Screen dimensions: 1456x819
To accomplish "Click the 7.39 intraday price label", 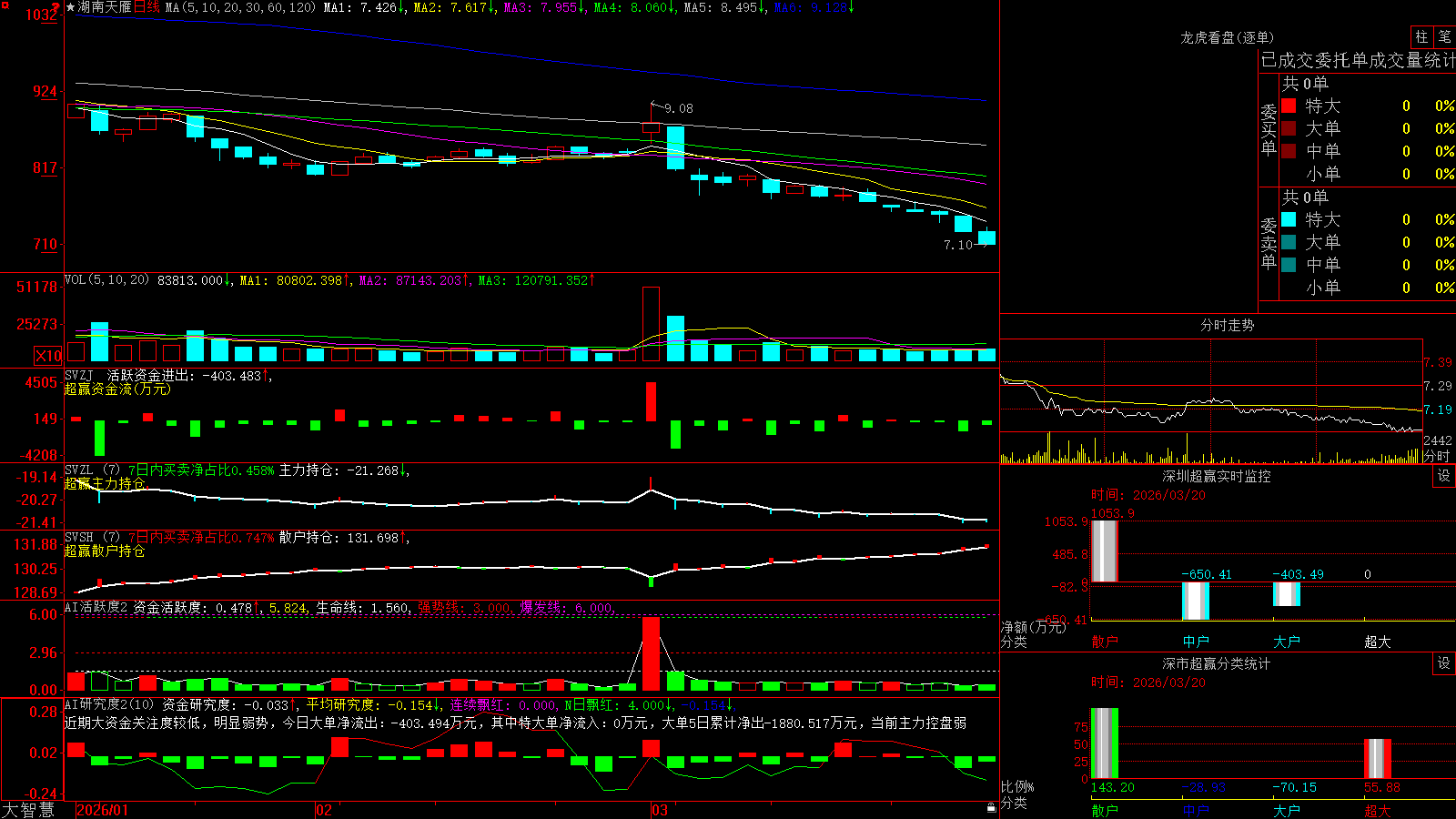I will pos(1438,362).
